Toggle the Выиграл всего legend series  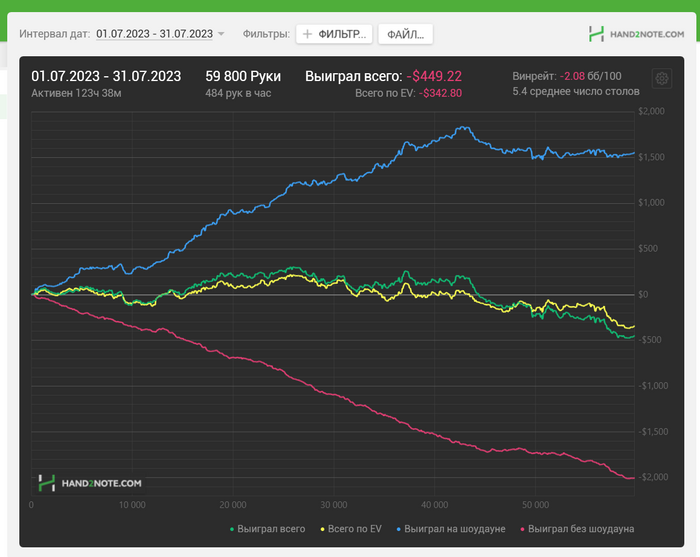(267, 529)
